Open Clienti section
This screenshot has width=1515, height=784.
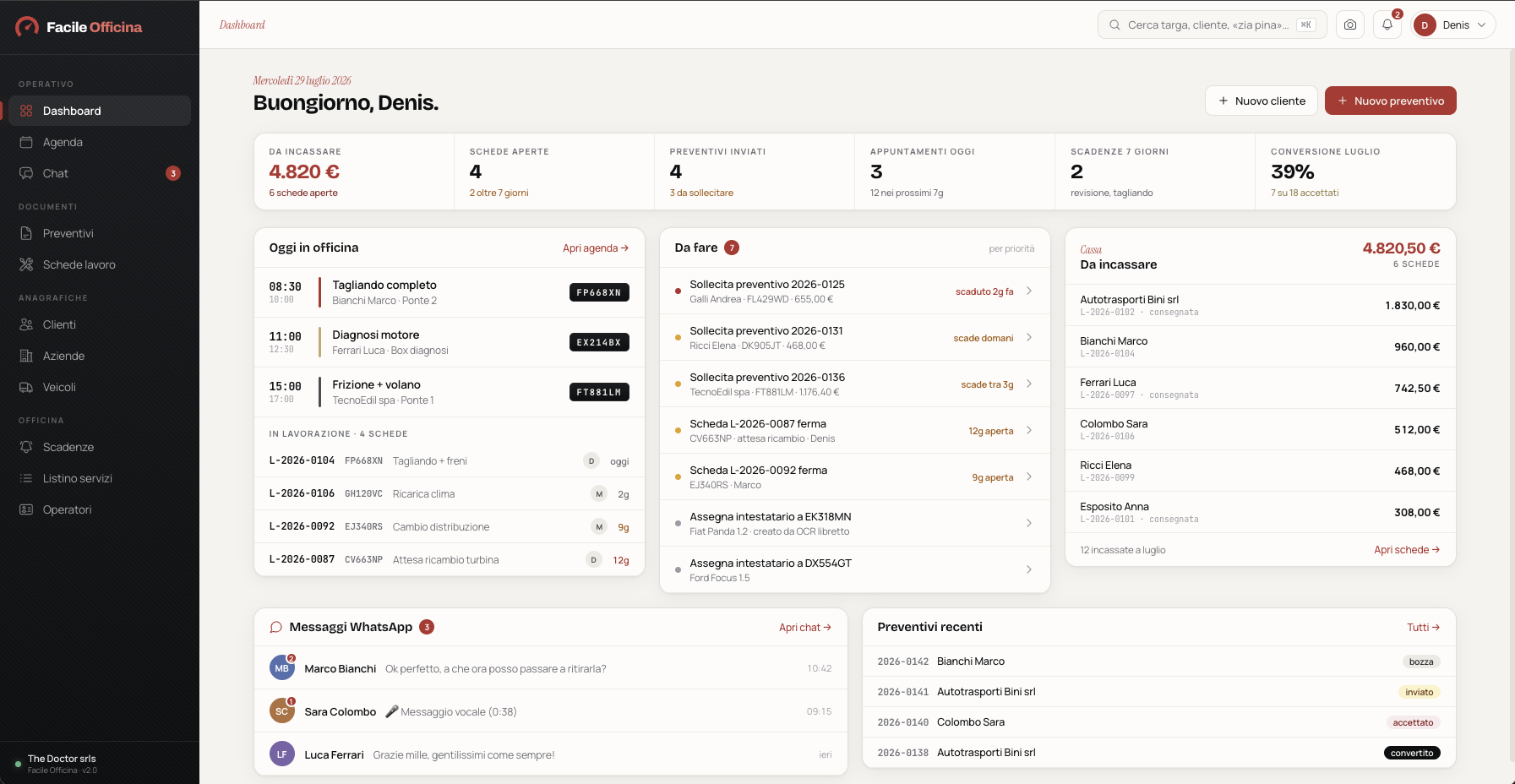tap(100, 324)
